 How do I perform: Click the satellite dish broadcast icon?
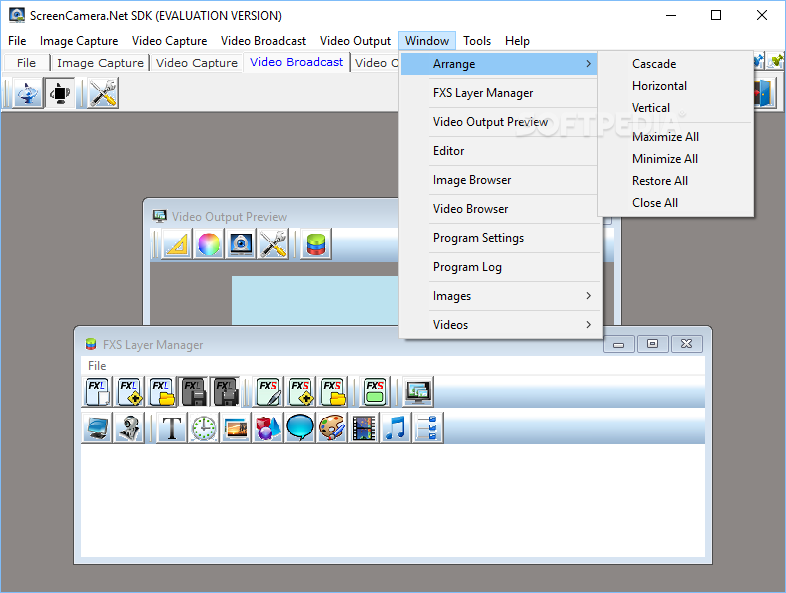point(28,93)
